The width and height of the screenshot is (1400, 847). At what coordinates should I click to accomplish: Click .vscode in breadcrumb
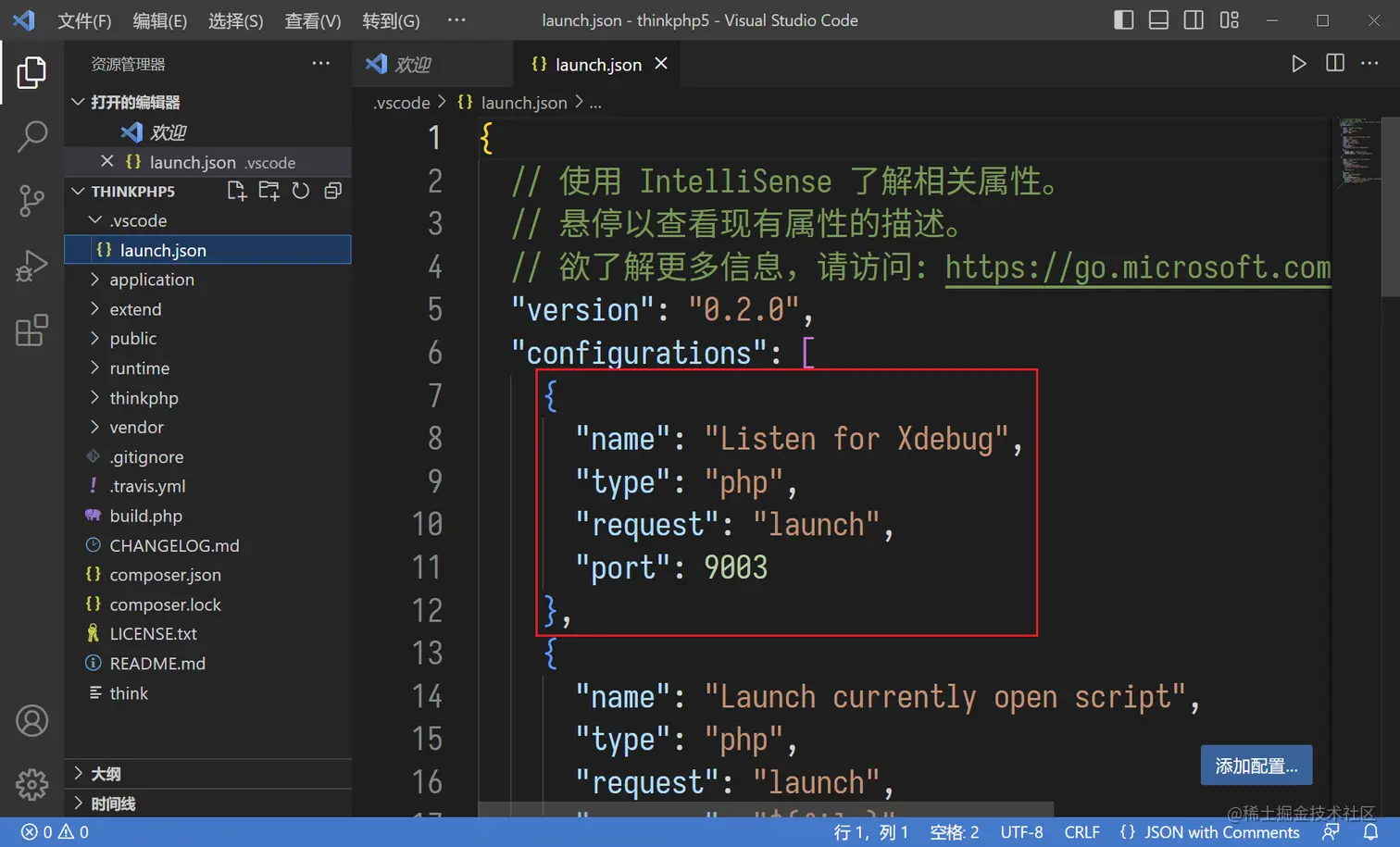402,103
